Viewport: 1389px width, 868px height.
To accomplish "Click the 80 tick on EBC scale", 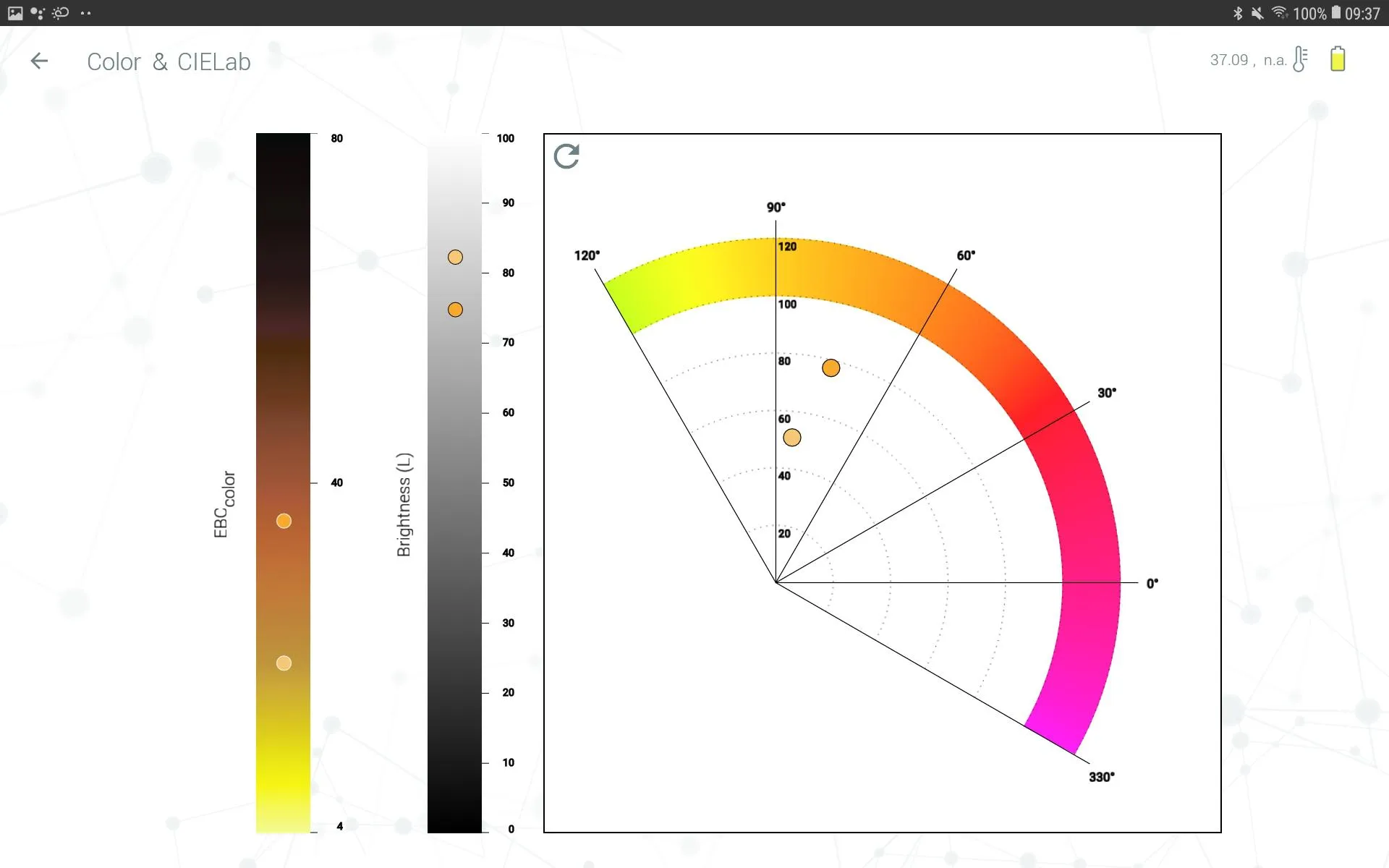I will (x=337, y=138).
